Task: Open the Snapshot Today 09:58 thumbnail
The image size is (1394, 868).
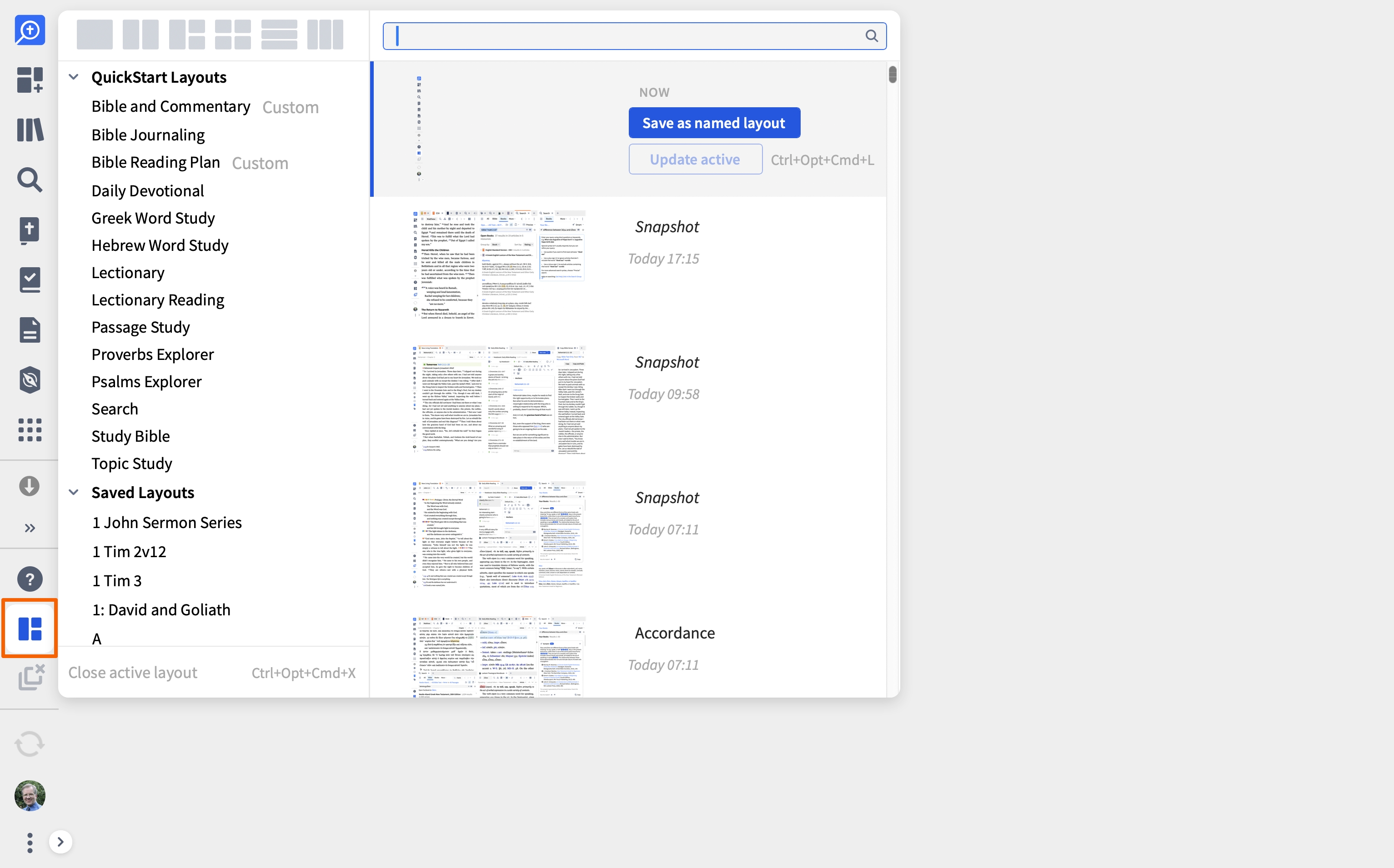Action: [x=499, y=400]
